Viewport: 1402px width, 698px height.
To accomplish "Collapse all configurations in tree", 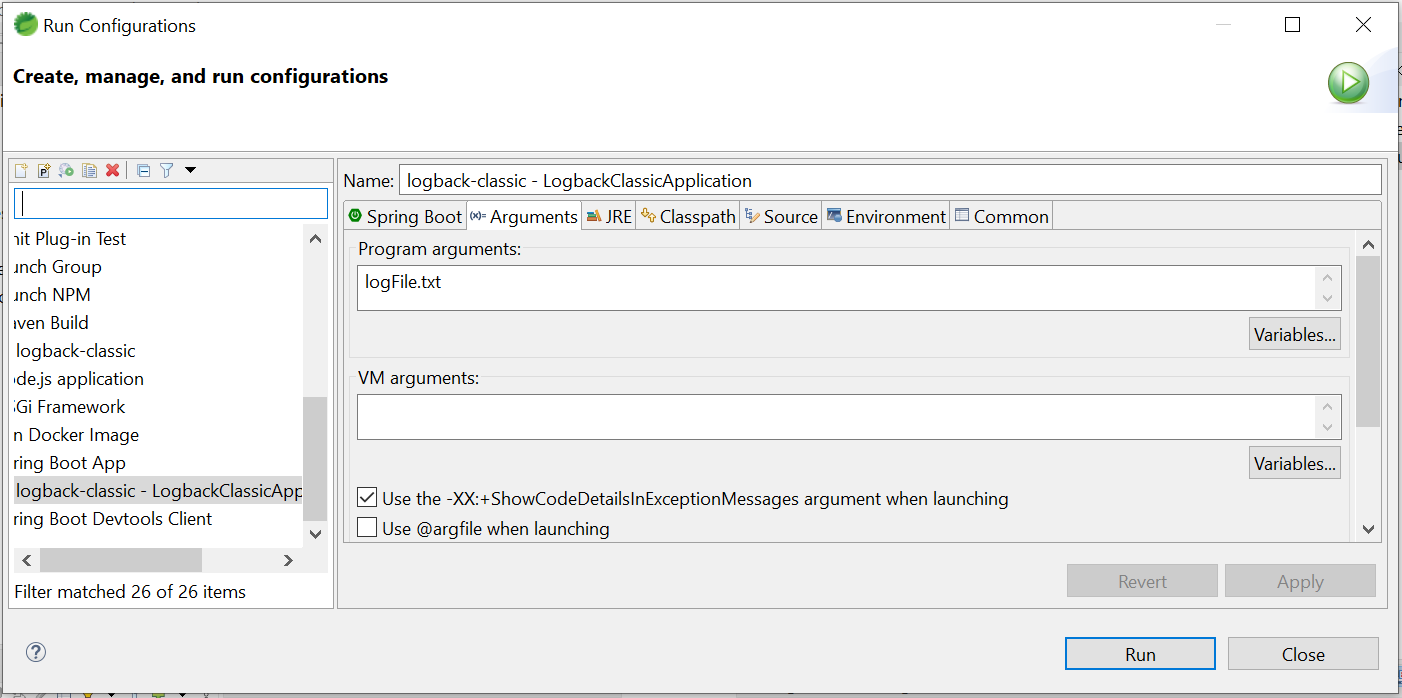I will [143, 171].
